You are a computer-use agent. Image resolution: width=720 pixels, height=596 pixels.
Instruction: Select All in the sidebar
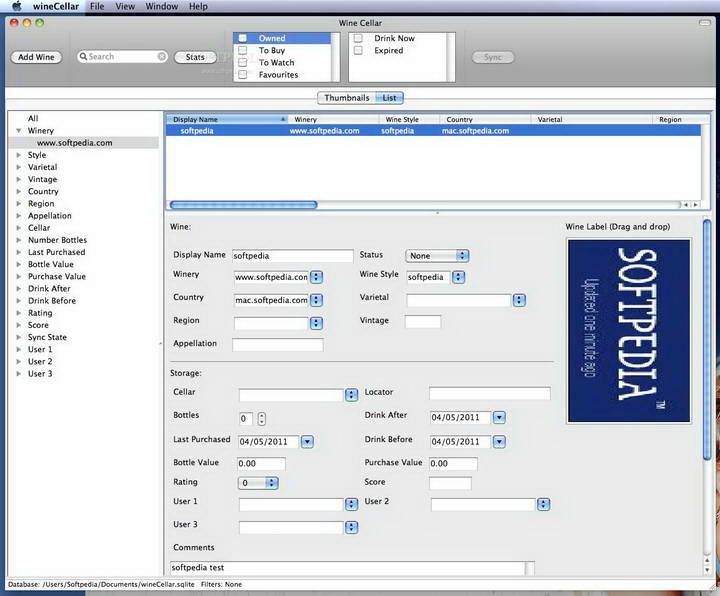pyautogui.click(x=33, y=118)
